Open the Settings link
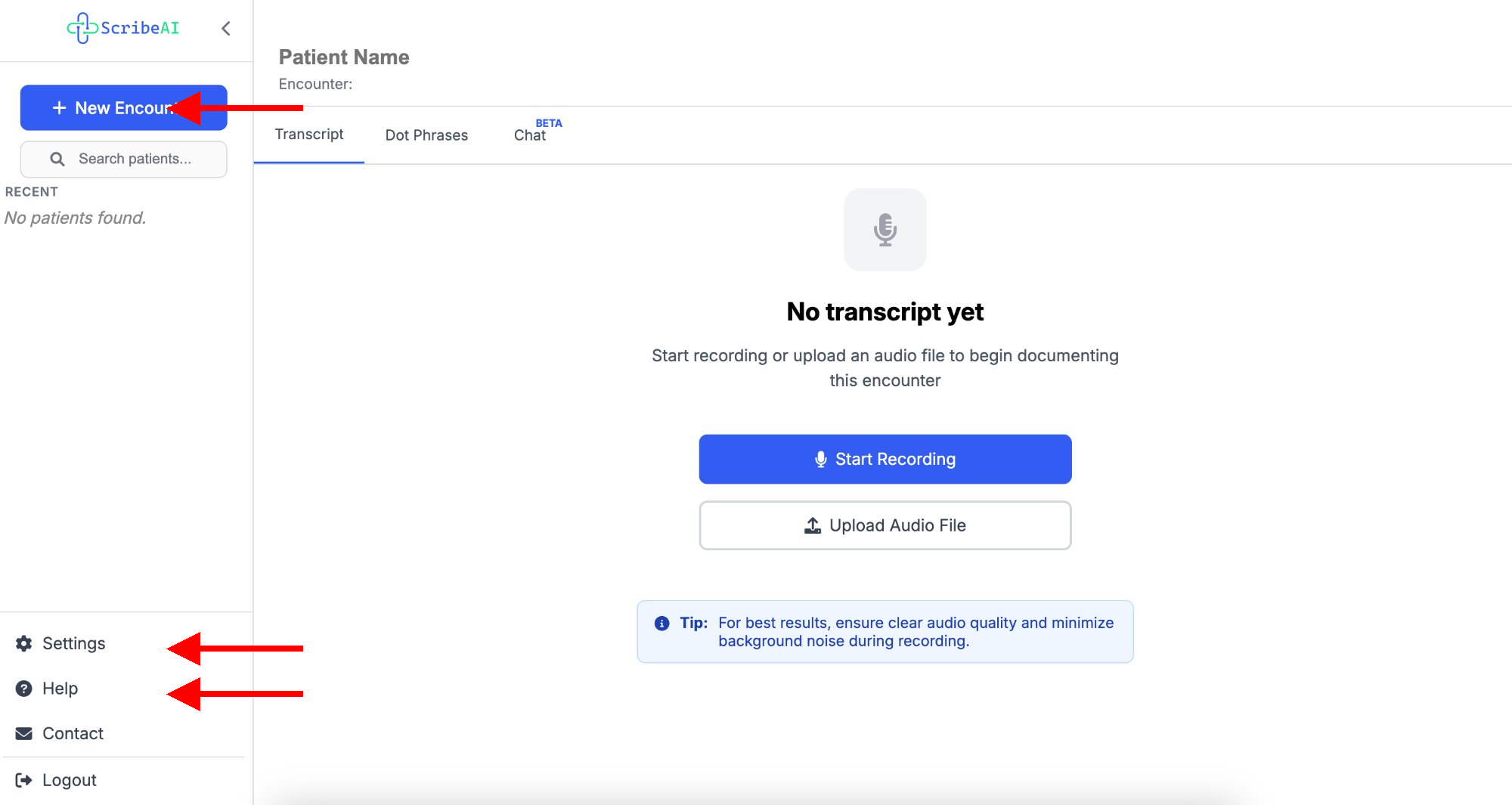 coord(73,643)
